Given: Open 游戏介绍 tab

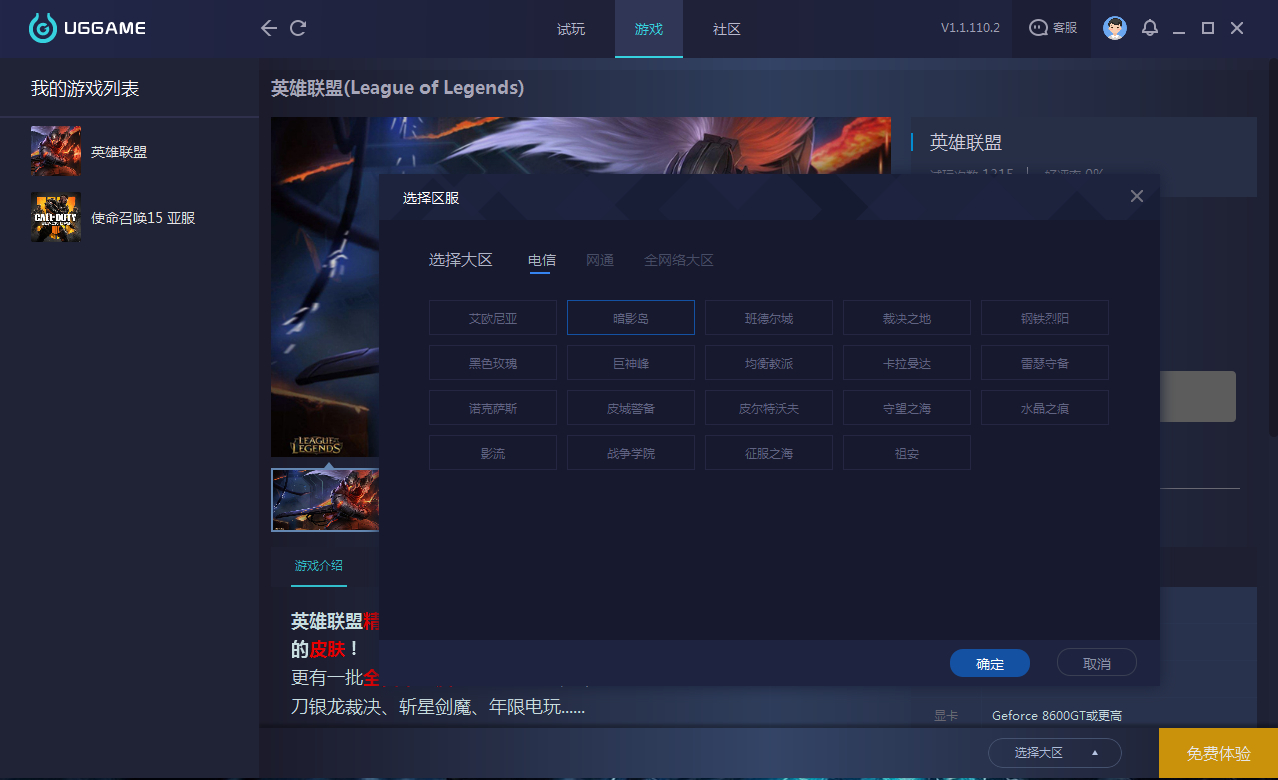Looking at the screenshot, I should 319,566.
